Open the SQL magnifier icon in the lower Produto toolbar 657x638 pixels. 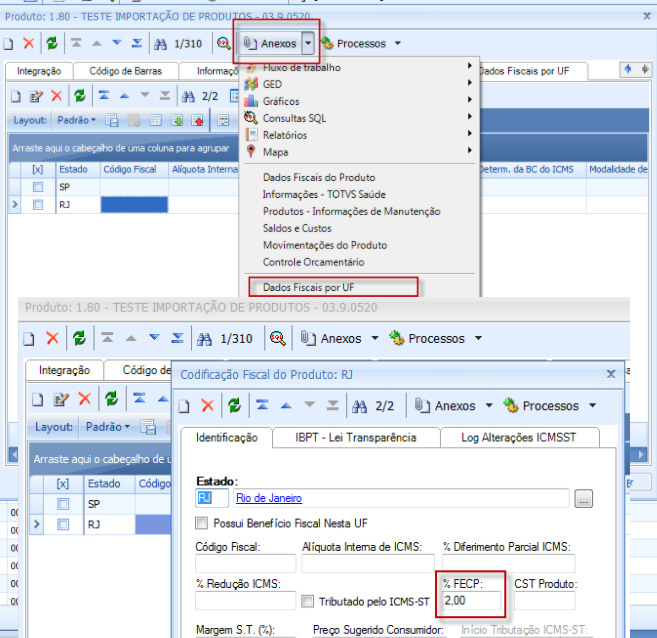[277, 338]
